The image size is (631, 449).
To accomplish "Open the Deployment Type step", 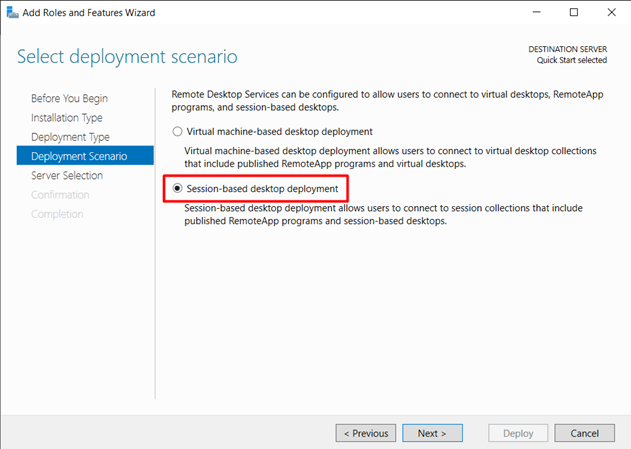I will point(70,137).
